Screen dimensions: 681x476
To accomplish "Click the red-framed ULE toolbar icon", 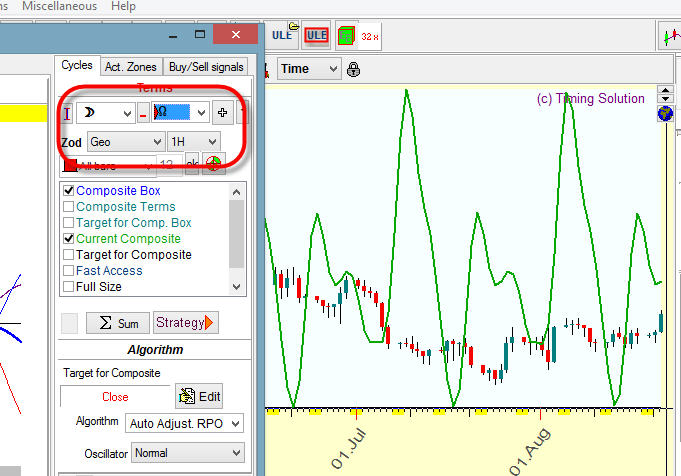I will pyautogui.click(x=317, y=36).
